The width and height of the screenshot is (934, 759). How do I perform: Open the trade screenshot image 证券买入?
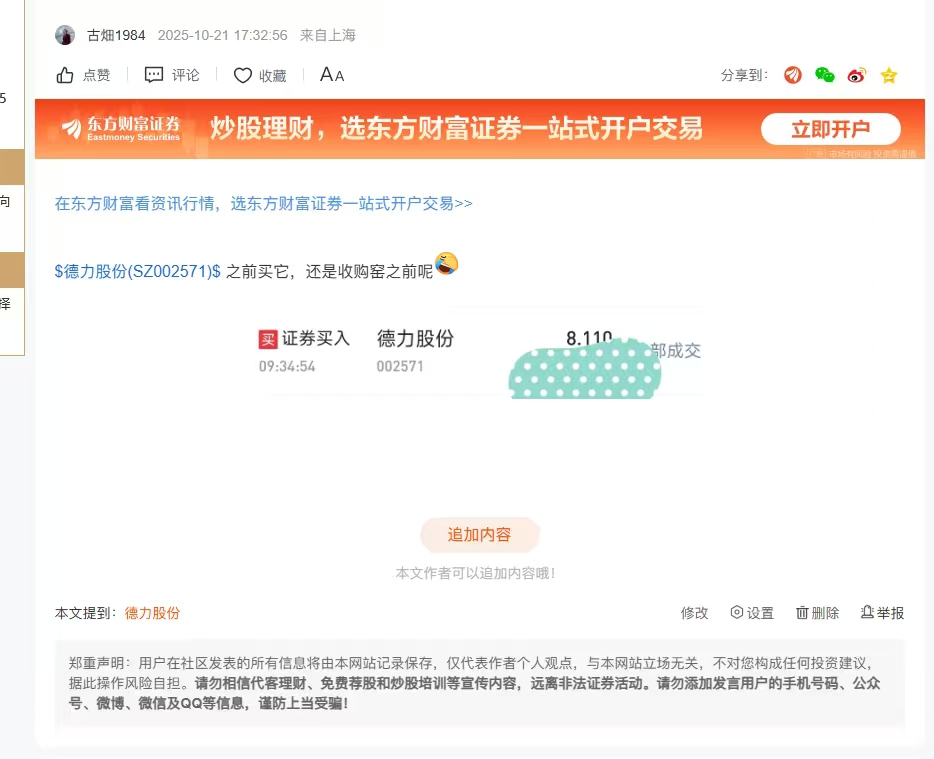point(480,352)
